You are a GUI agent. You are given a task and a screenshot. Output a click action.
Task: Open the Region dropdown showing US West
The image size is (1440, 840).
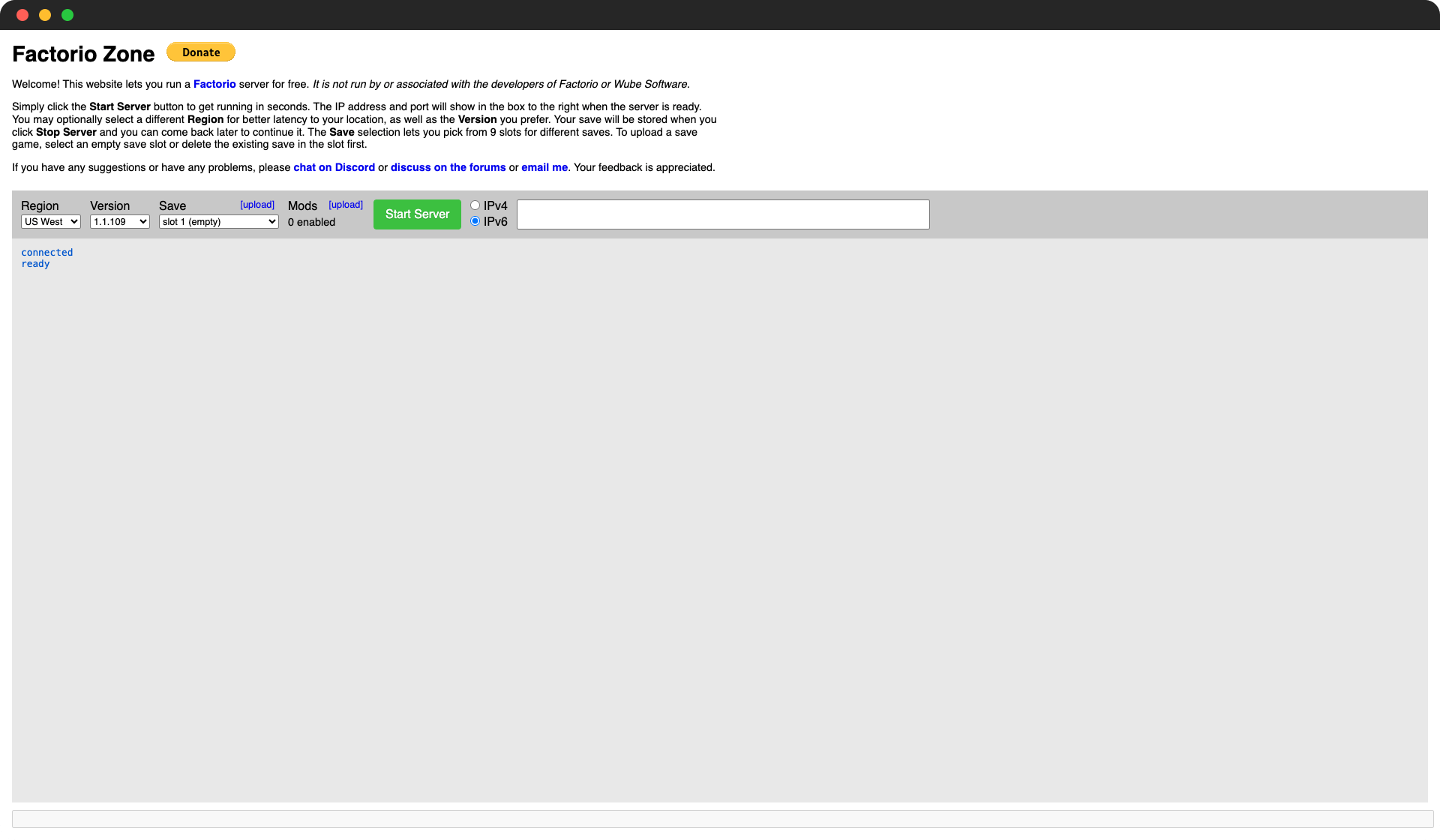tap(50, 222)
